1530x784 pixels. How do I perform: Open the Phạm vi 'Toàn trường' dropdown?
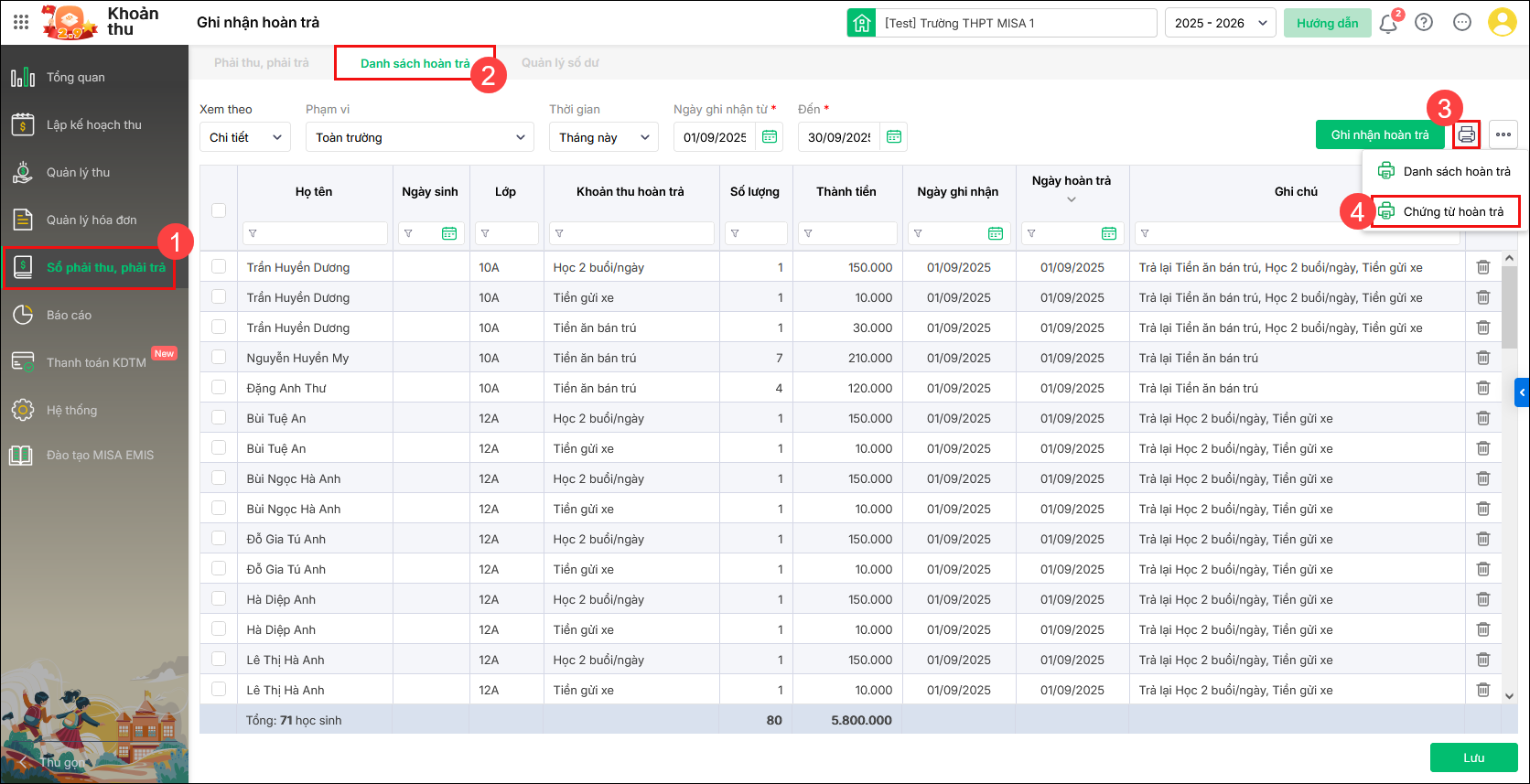(420, 137)
